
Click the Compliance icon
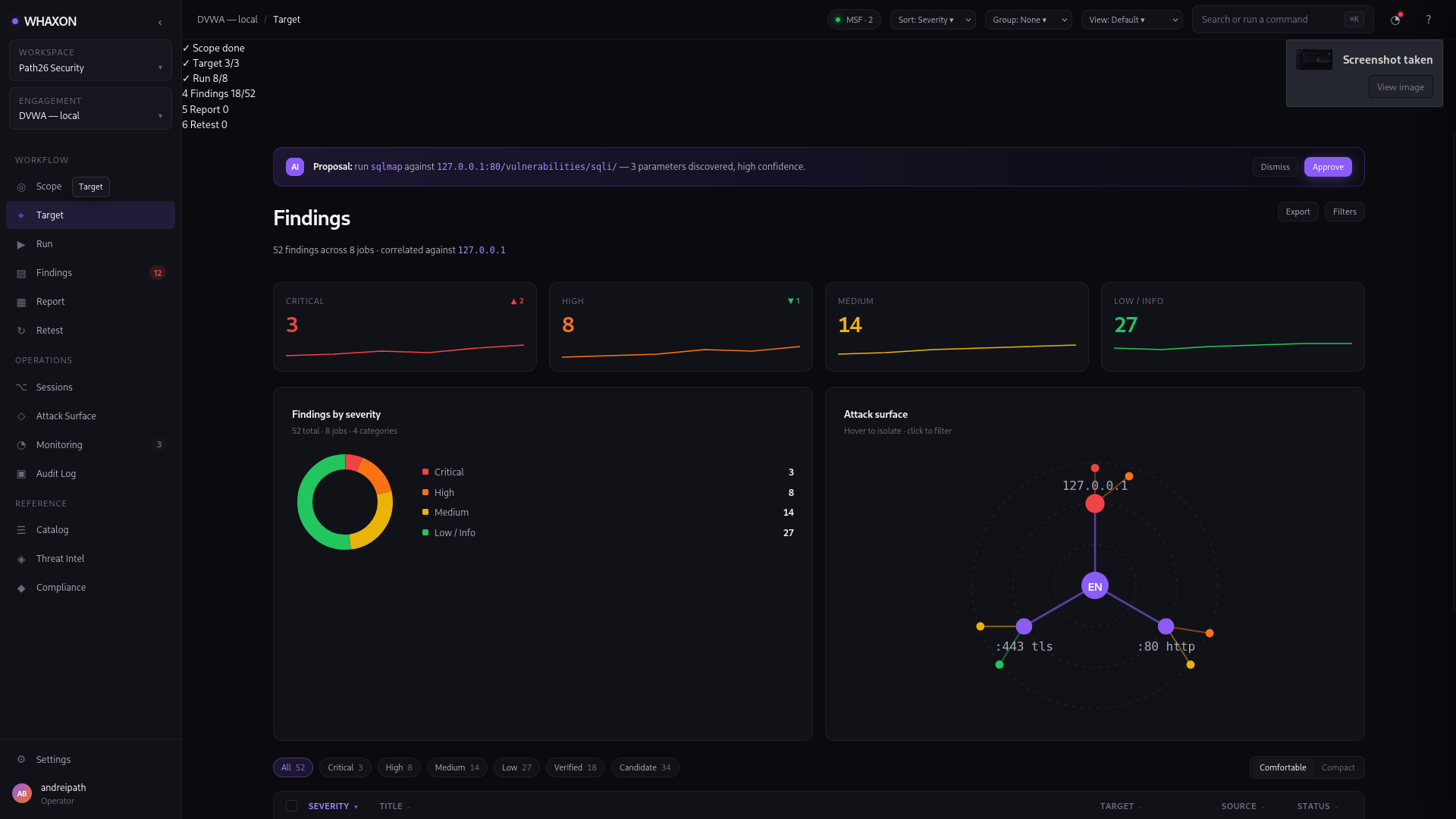pos(21,588)
